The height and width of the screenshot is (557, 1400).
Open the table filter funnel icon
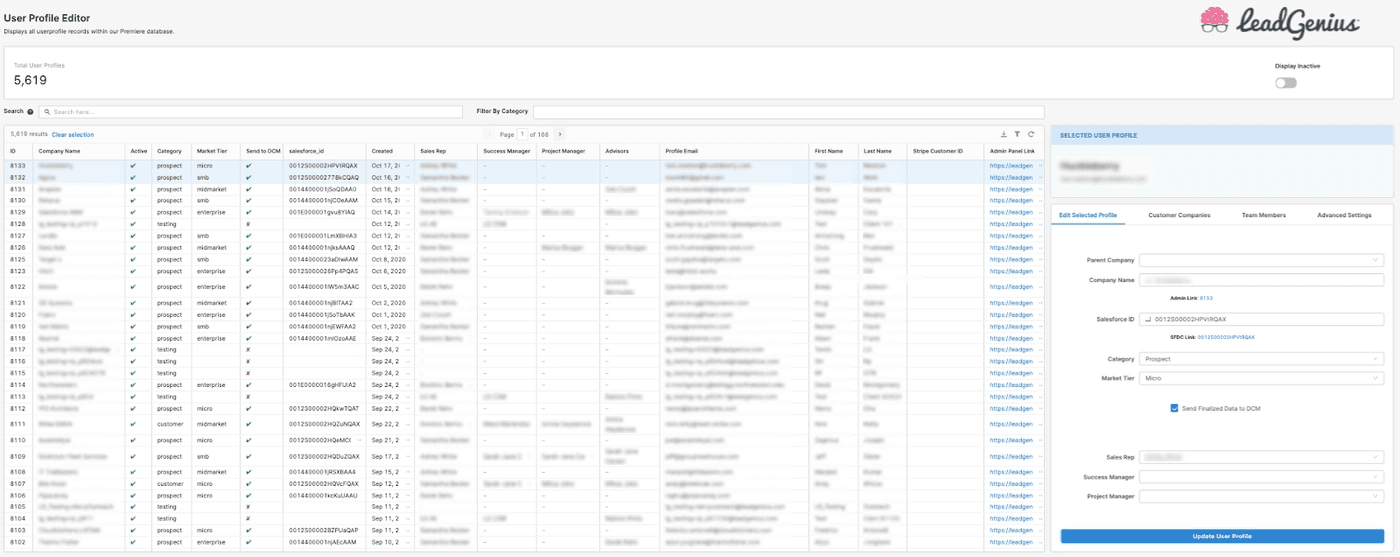coord(1016,134)
